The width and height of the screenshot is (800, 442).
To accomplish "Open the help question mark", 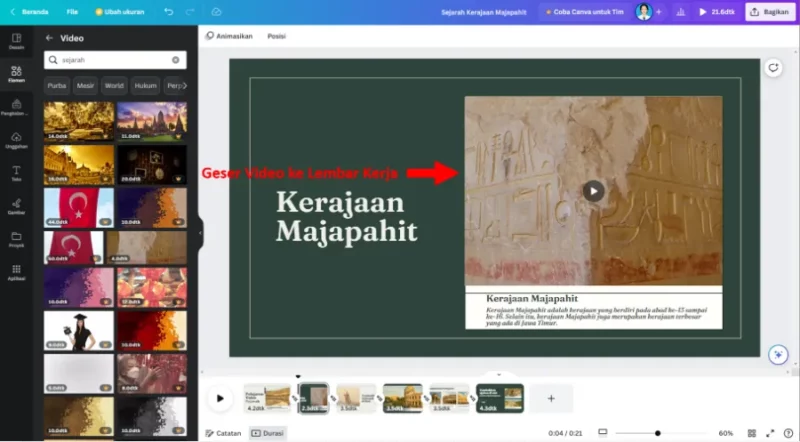I will point(788,433).
